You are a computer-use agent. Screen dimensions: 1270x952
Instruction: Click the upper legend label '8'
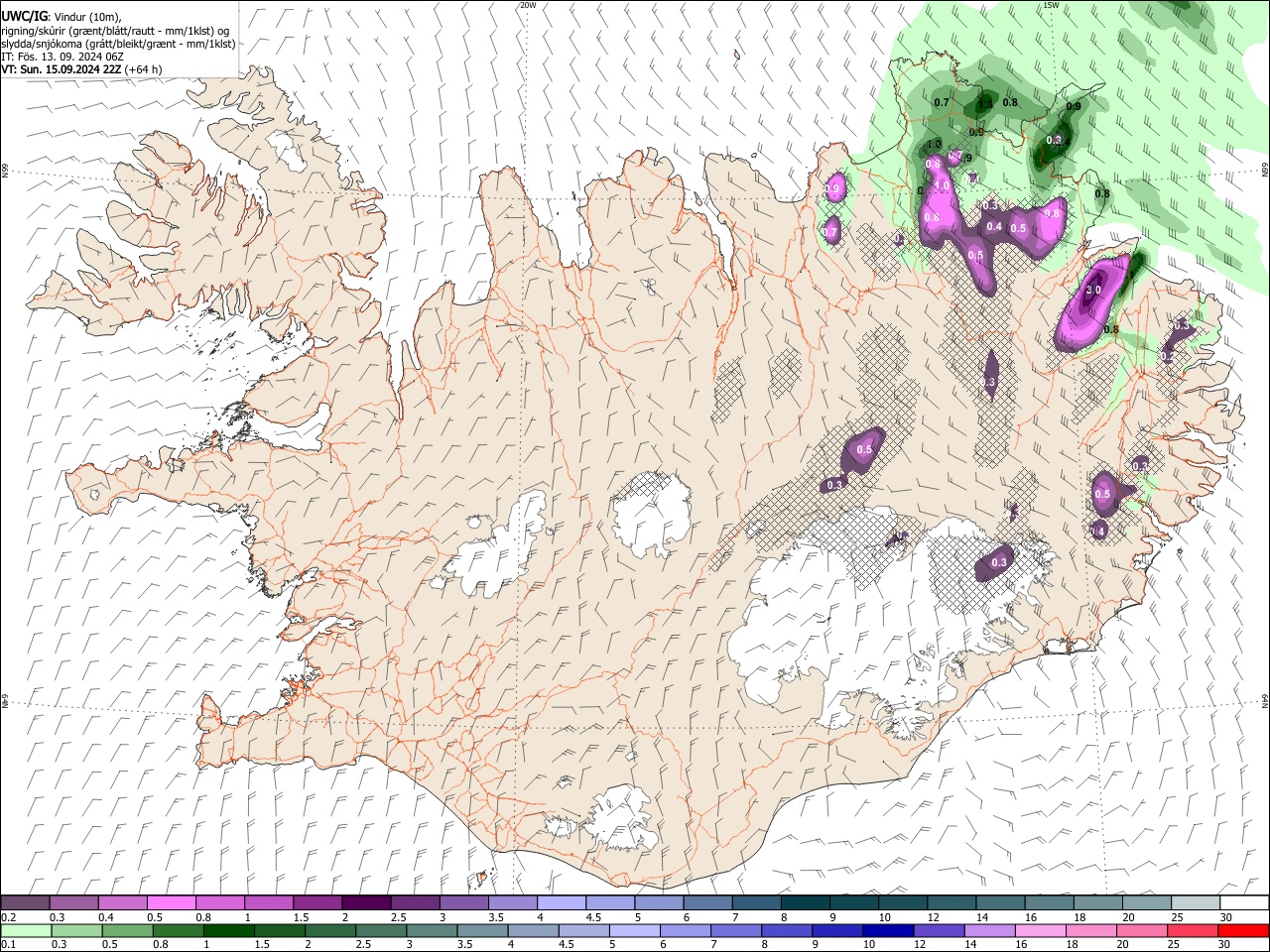click(784, 917)
